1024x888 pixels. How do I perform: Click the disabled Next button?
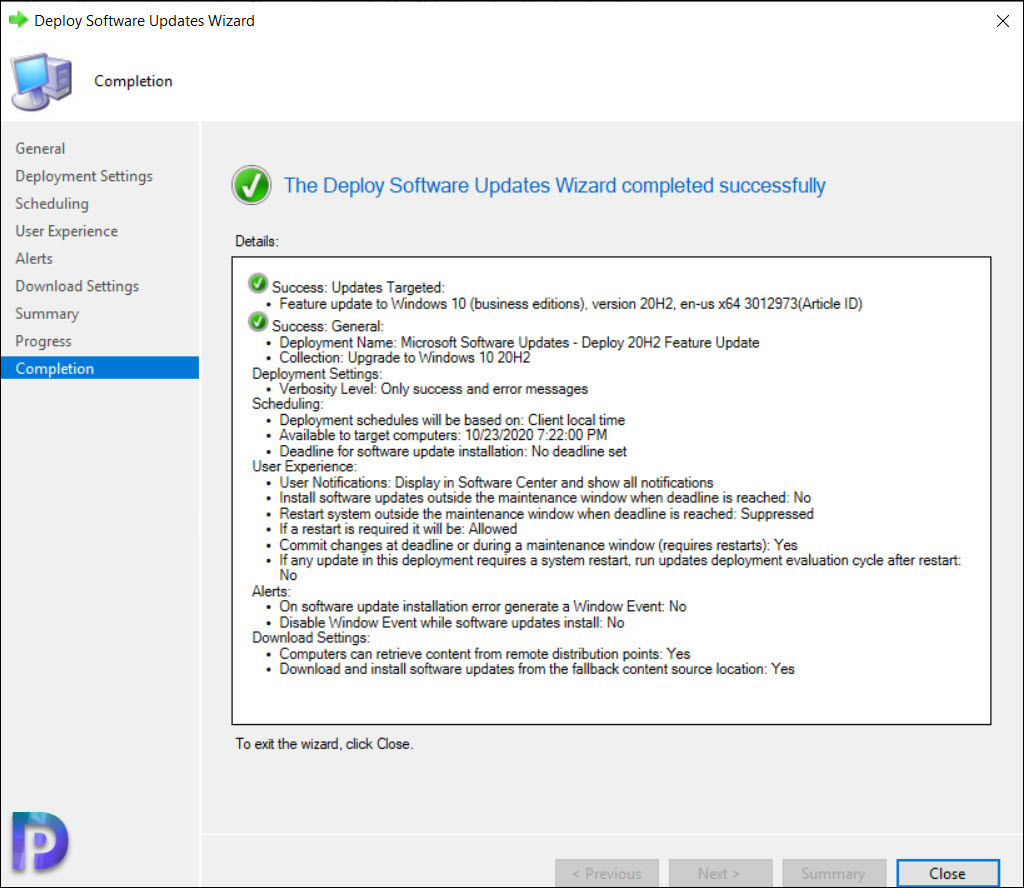(720, 873)
